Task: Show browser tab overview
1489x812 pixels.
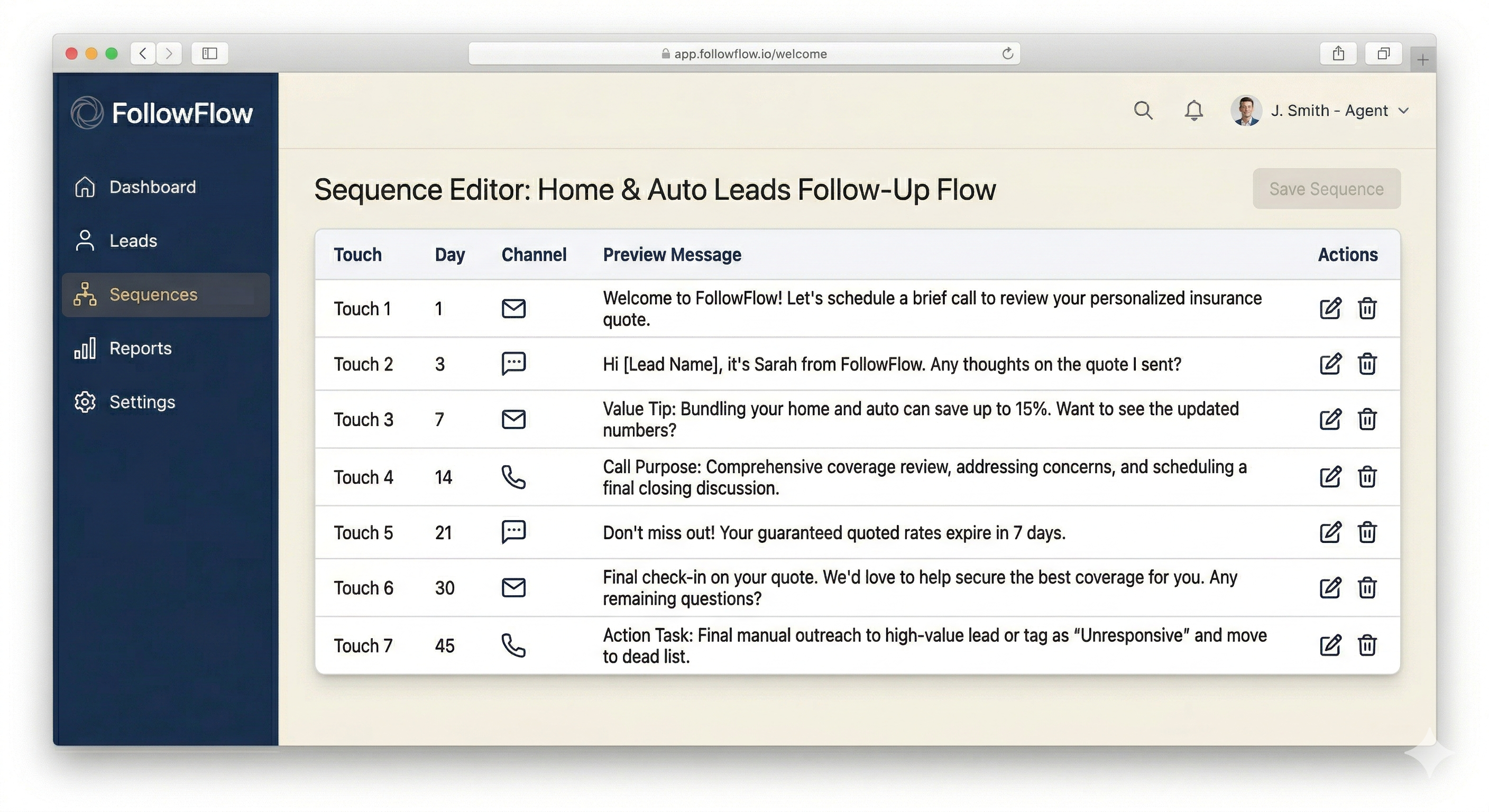Action: tap(1383, 54)
